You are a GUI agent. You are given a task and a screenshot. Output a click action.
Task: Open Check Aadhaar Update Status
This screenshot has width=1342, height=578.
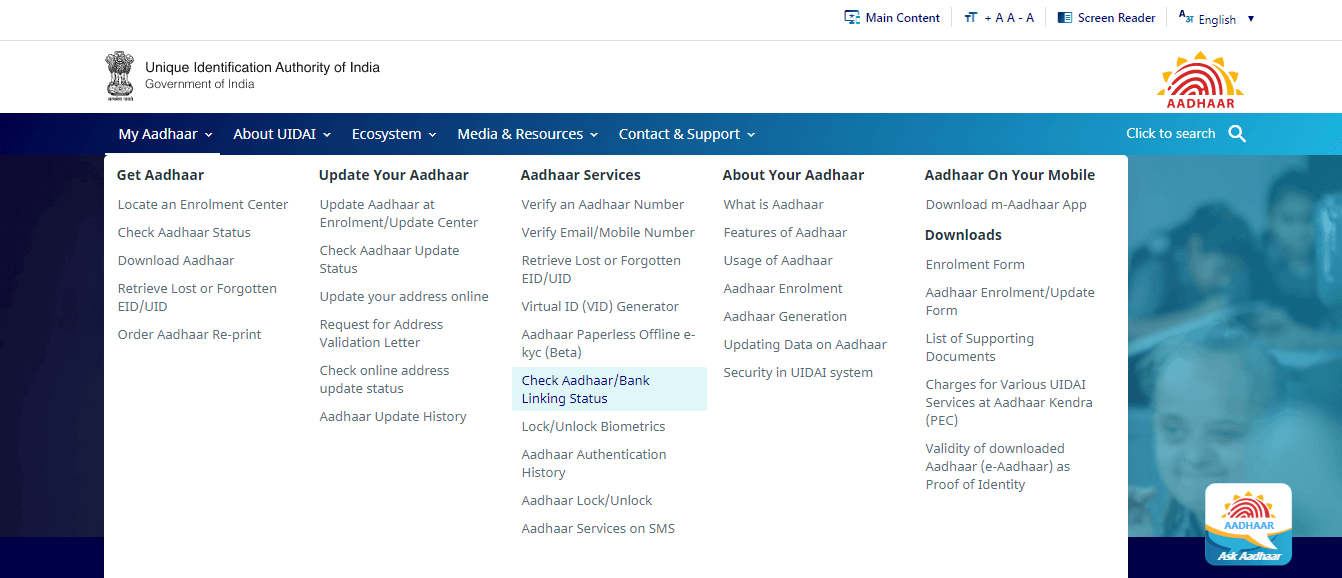(x=389, y=259)
